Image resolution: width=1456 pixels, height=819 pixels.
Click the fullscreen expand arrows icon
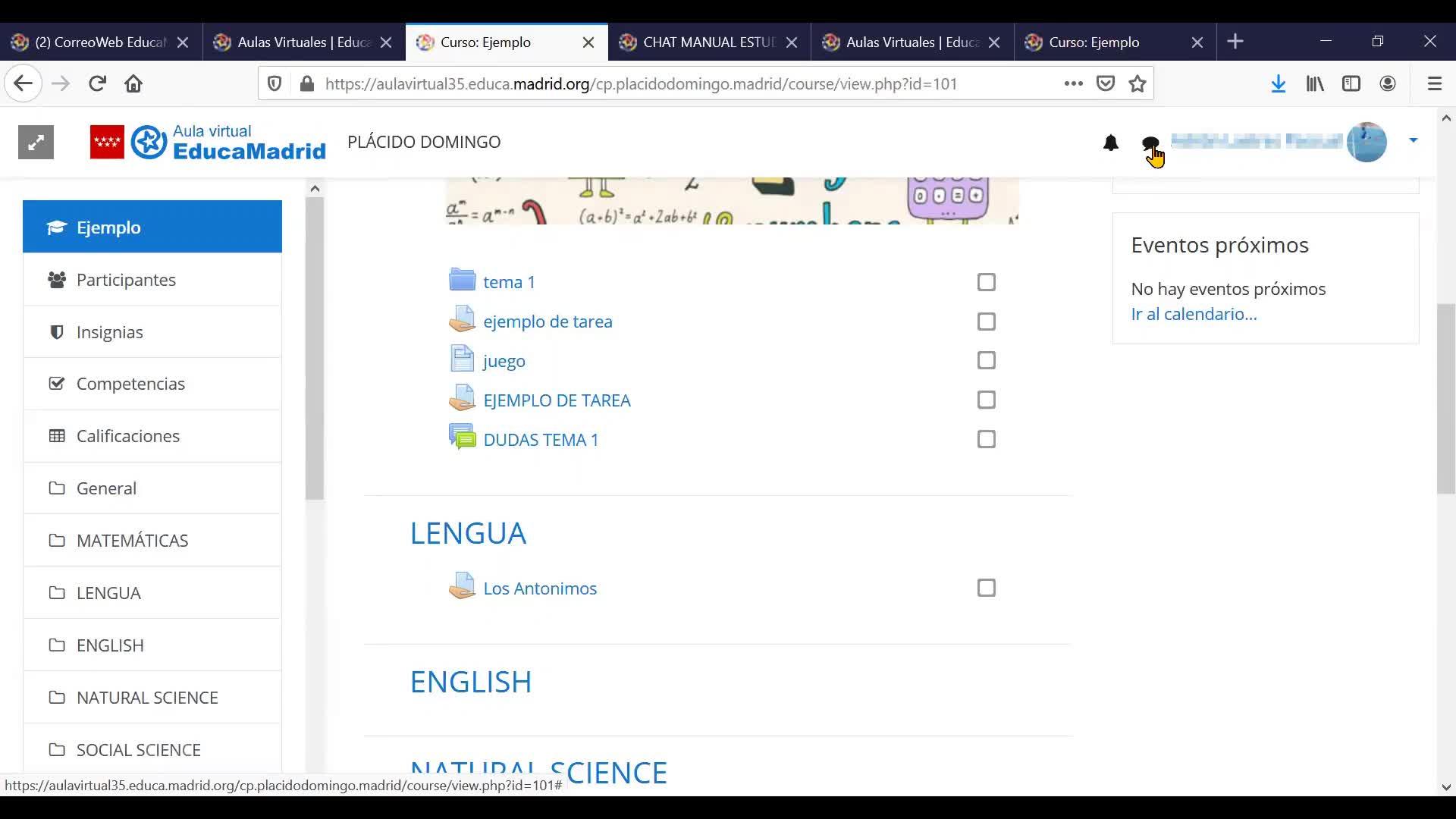tap(36, 142)
